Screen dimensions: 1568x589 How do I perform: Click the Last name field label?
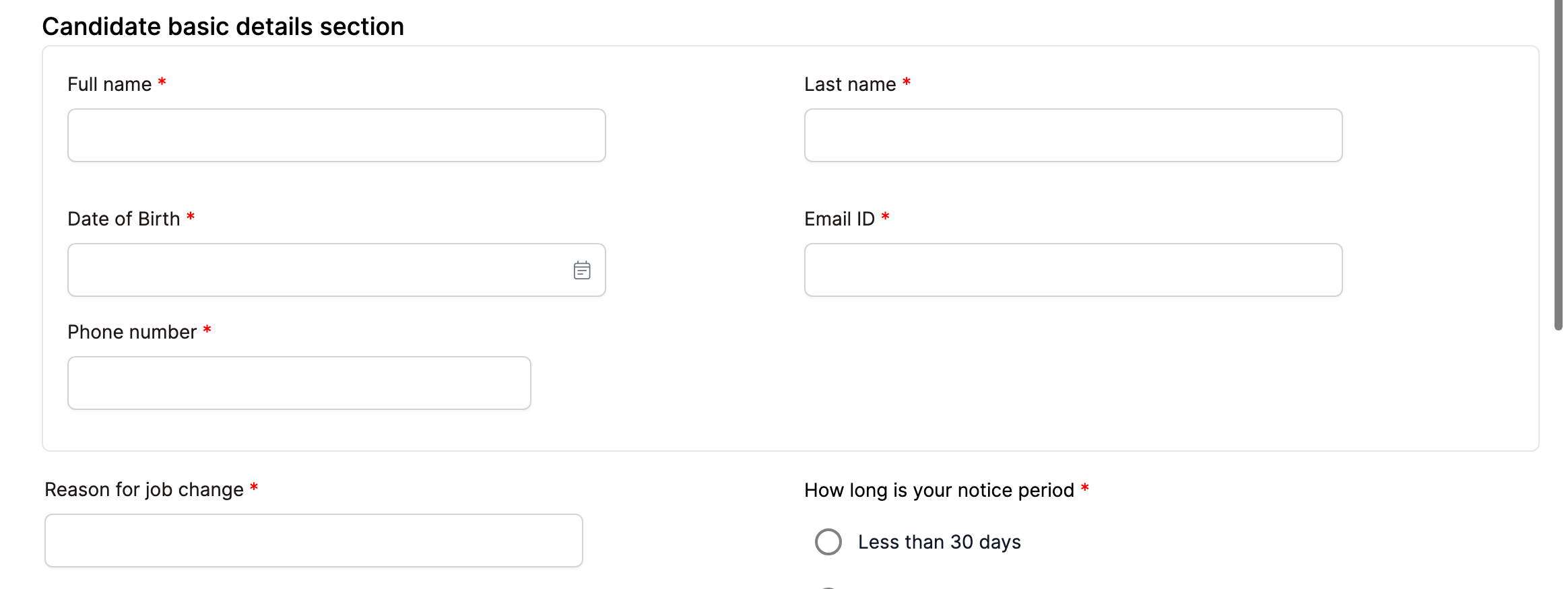(850, 84)
